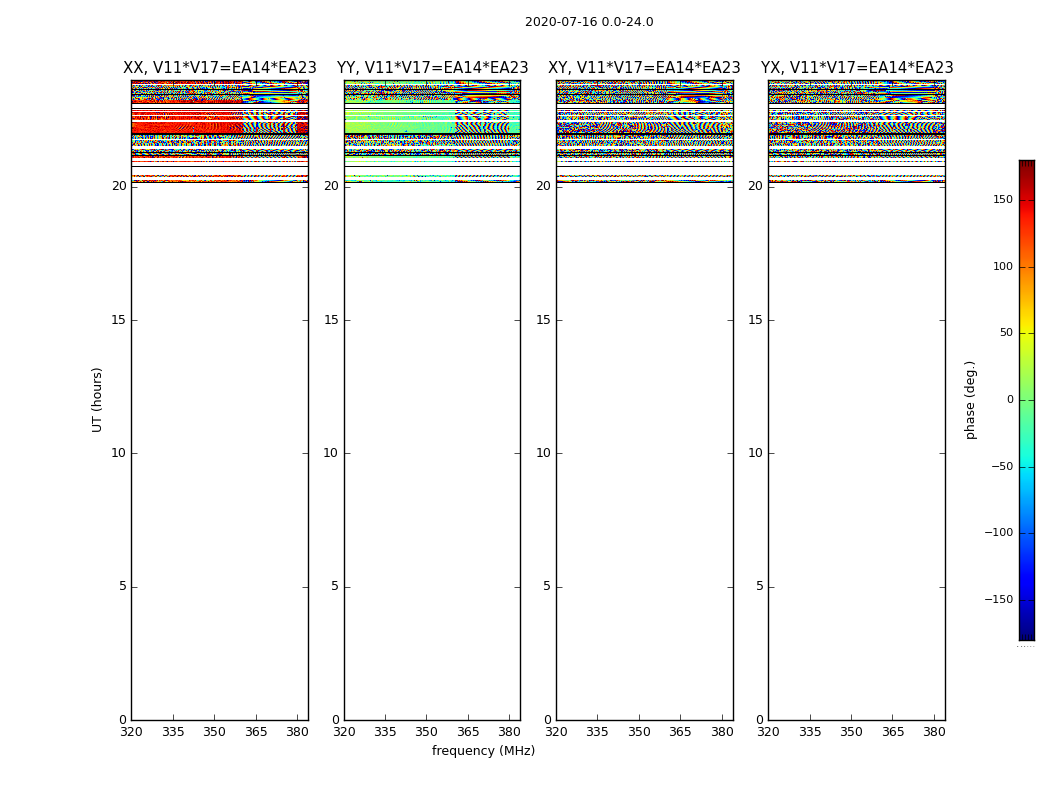The height and width of the screenshot is (800, 1050).
Task: Click the 365 frequency tick under XY panel
Action: click(680, 732)
